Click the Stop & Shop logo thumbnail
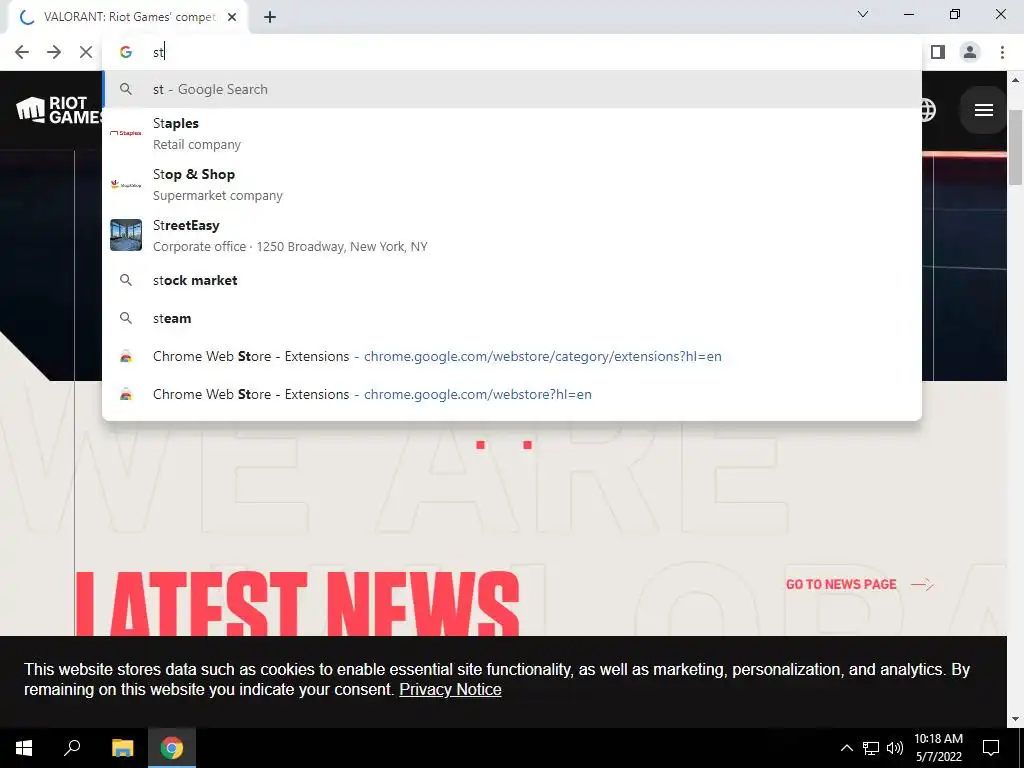This screenshot has width=1024, height=768. [x=126, y=184]
